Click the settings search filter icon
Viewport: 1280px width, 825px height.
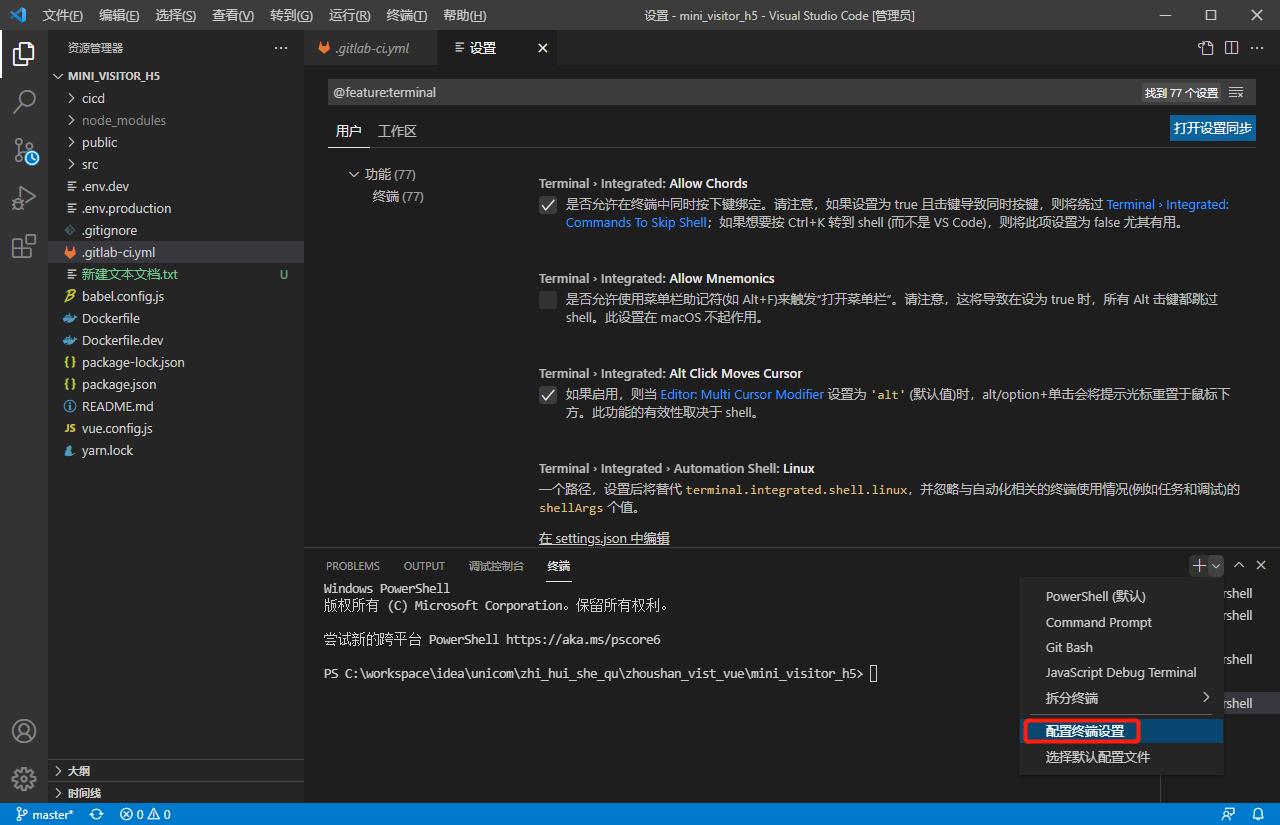point(1236,92)
